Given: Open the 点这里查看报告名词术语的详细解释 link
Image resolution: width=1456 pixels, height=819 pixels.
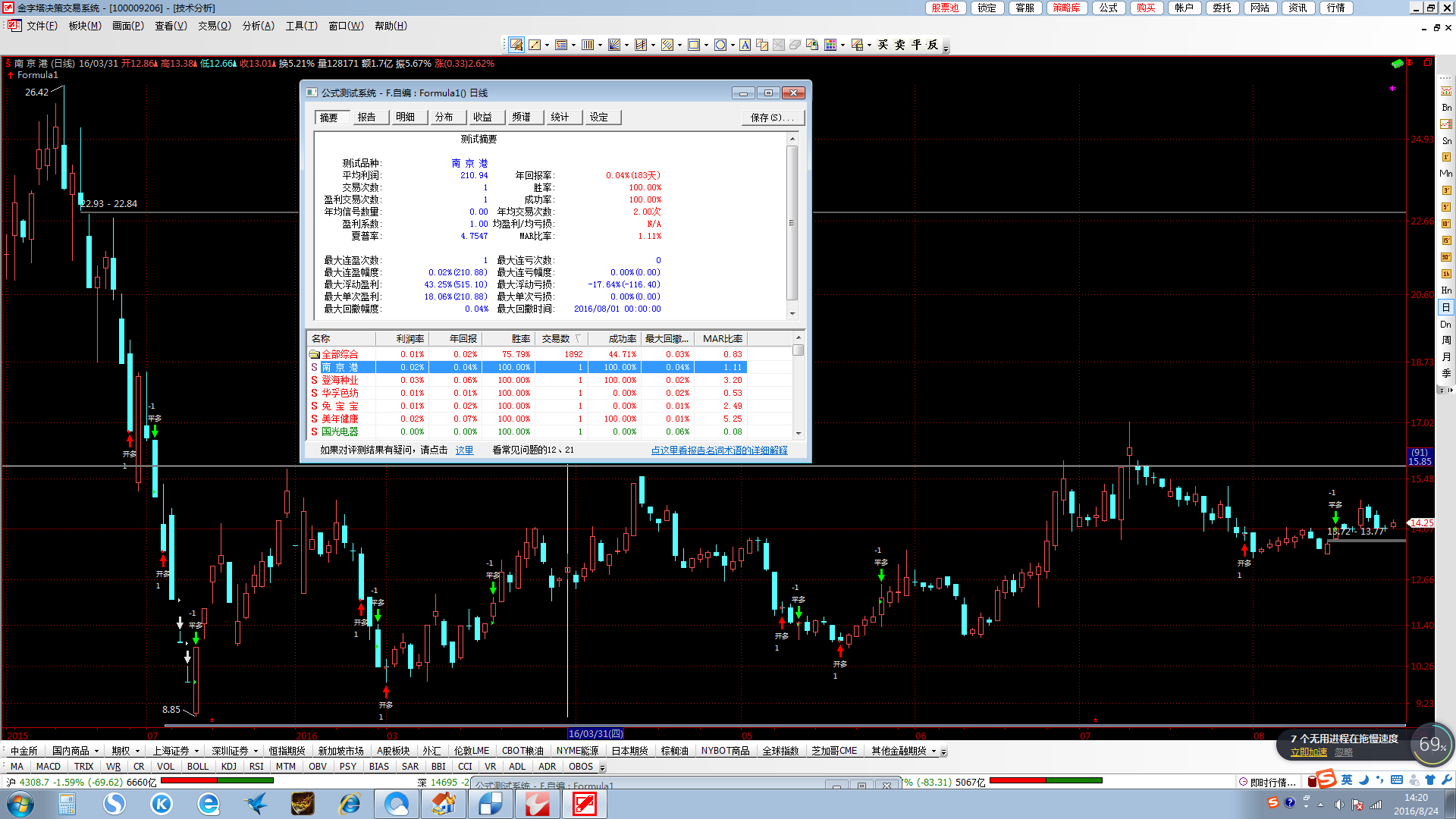Looking at the screenshot, I should 719,450.
